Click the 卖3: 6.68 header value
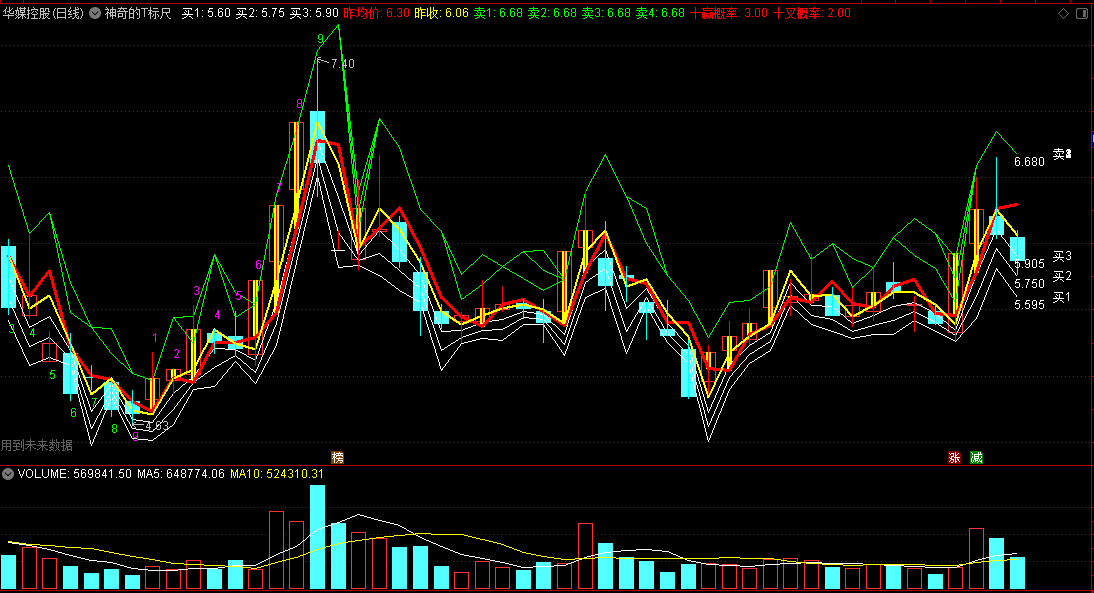Image resolution: width=1094 pixels, height=593 pixels. click(606, 13)
